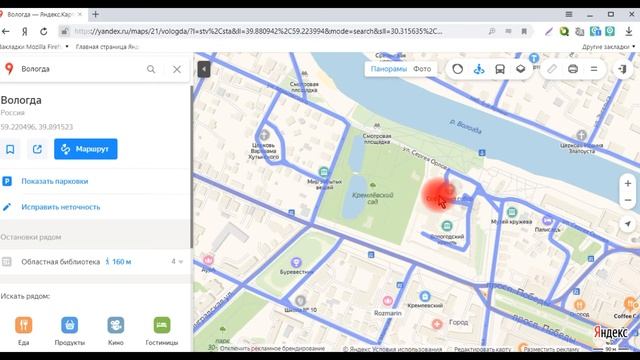This screenshot has width=640, height=360.
Task: Collapse the side panel with dark arrow
Action: (x=204, y=69)
